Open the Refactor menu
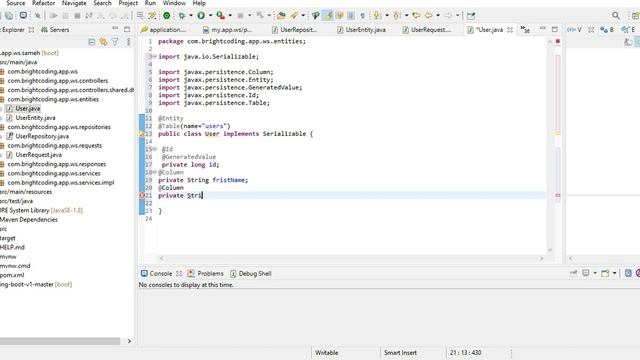Viewport: 640px width, 360px height. 43,3
